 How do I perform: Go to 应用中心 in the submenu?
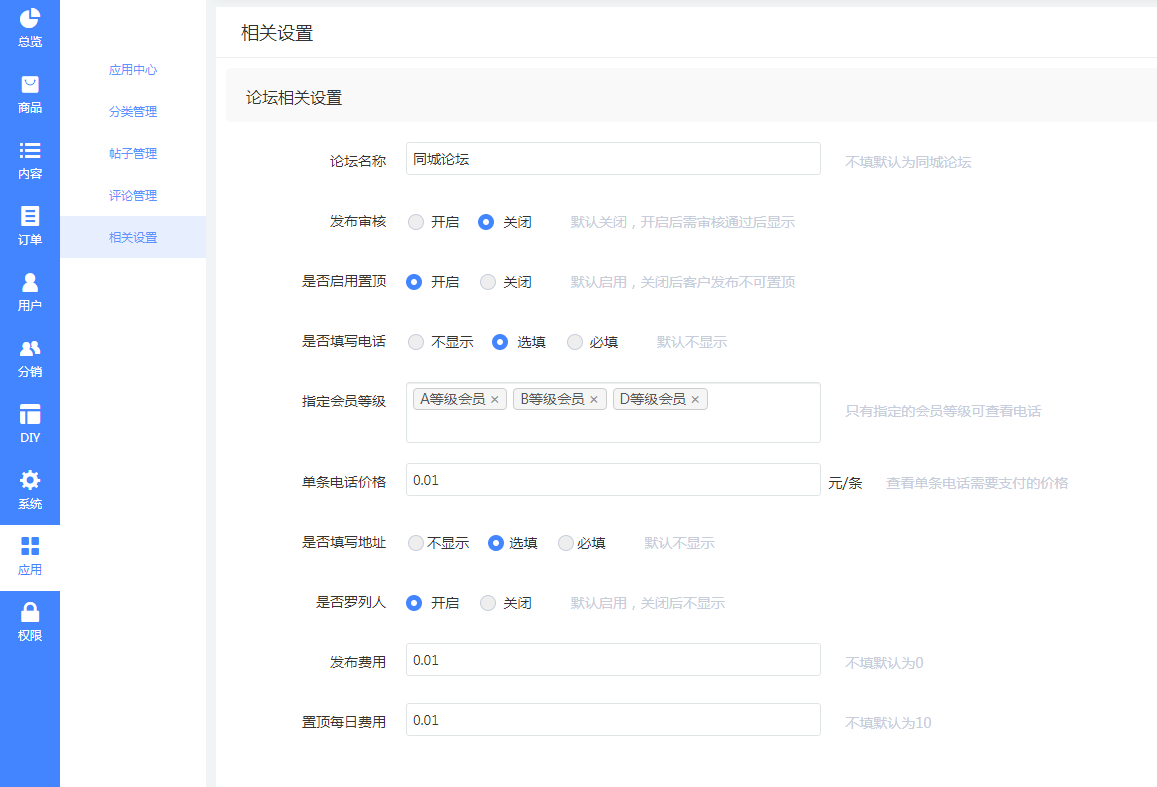(x=133, y=69)
